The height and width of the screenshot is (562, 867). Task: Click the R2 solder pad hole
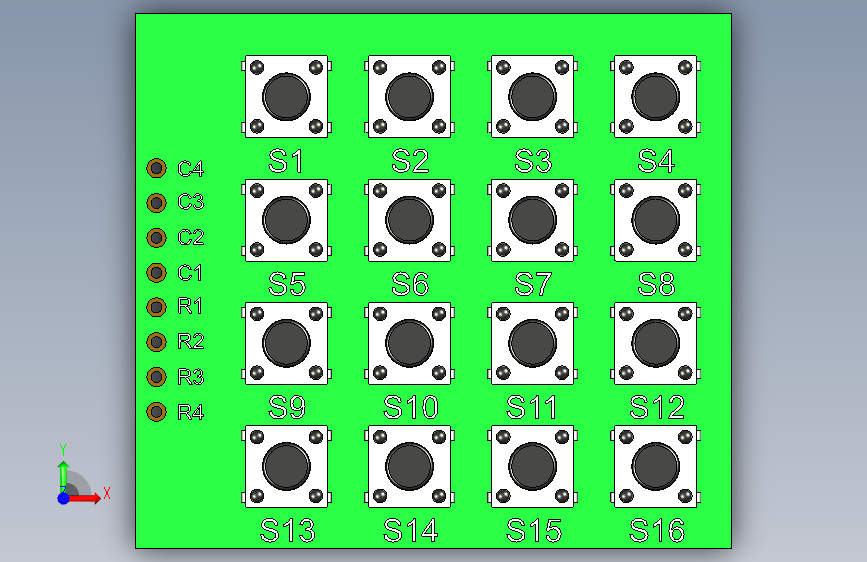click(x=156, y=342)
